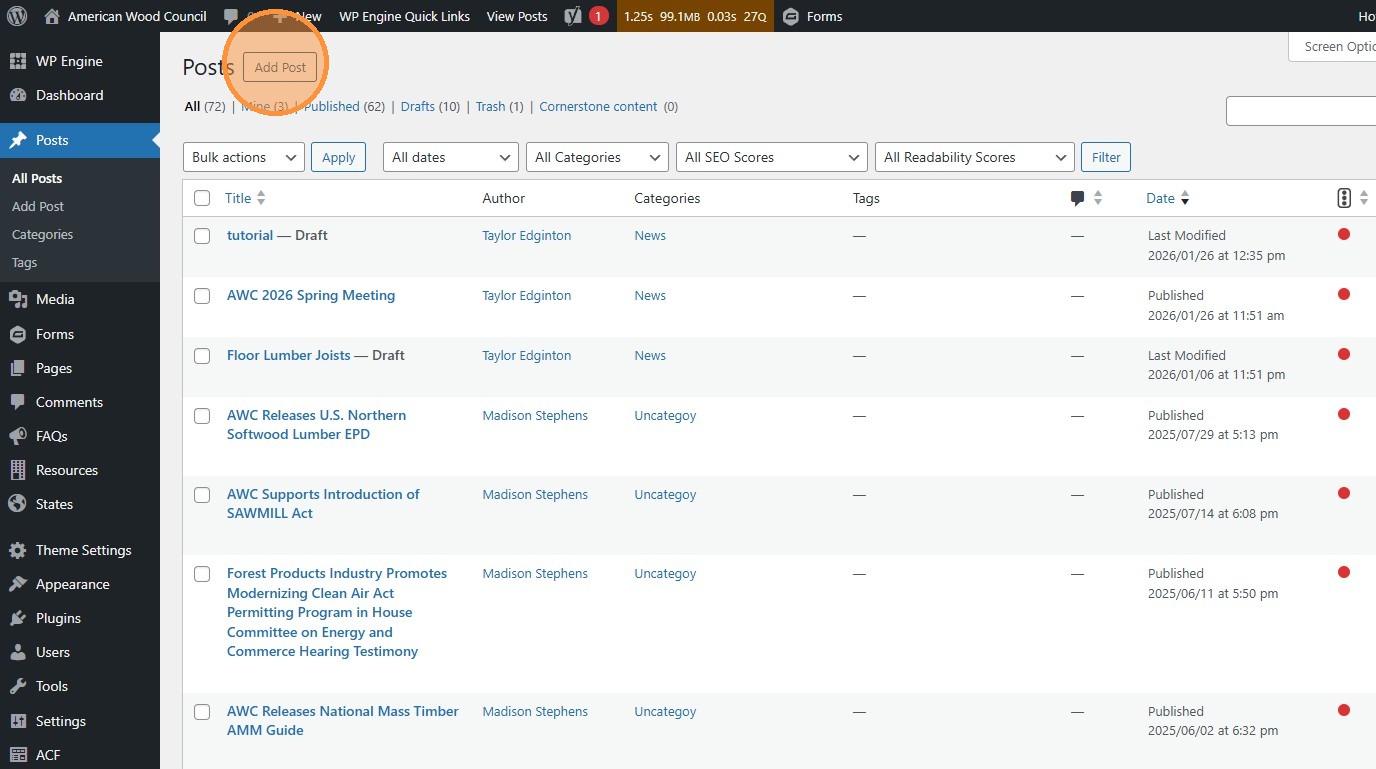This screenshot has height=769, width=1376.
Task: Expand the All Categories filter dropdown
Action: pos(596,157)
